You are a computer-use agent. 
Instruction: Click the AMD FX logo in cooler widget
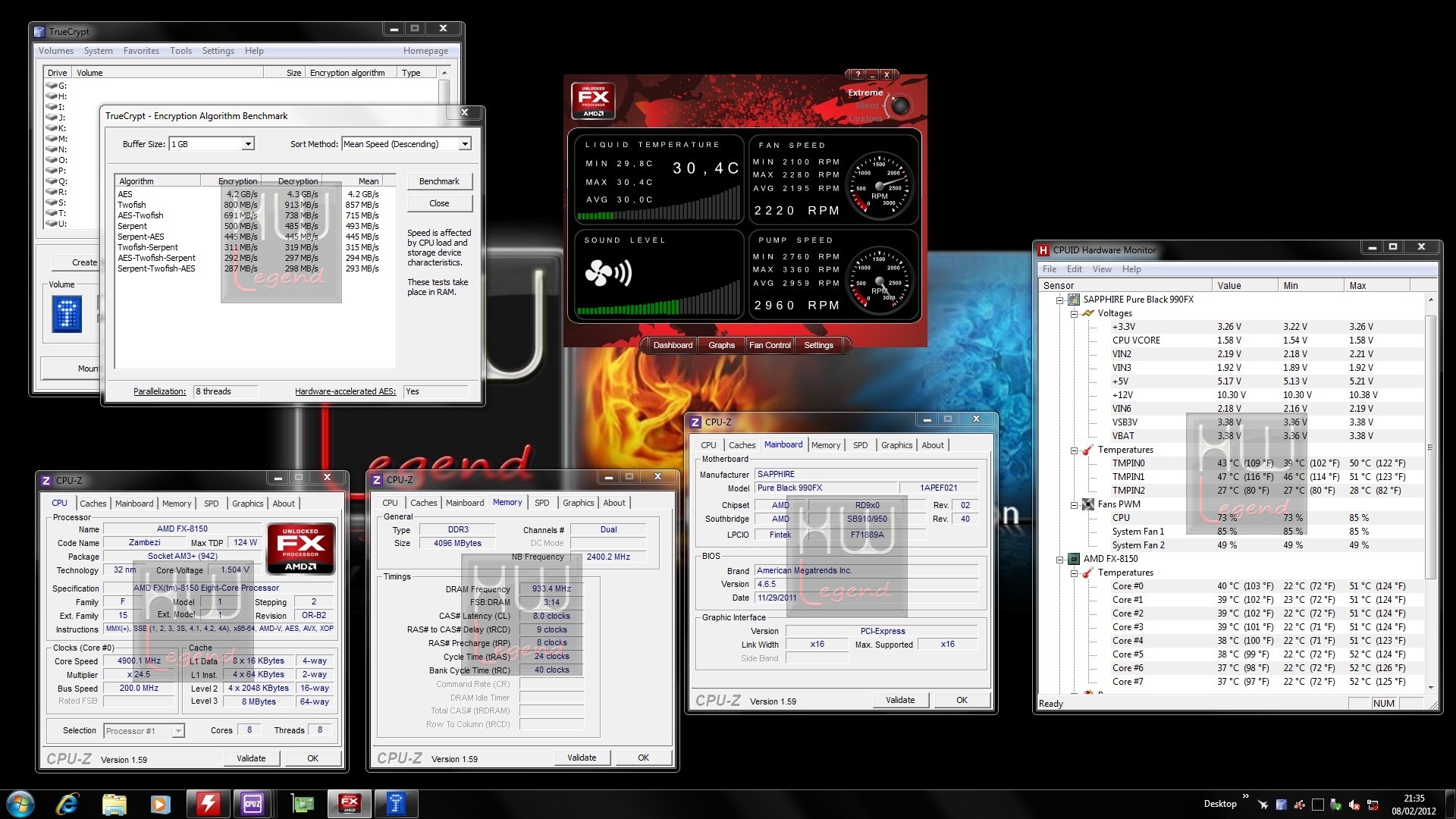coord(593,101)
